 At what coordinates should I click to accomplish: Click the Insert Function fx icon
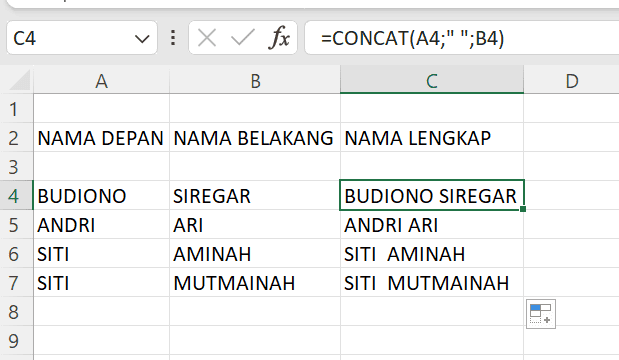point(279,38)
